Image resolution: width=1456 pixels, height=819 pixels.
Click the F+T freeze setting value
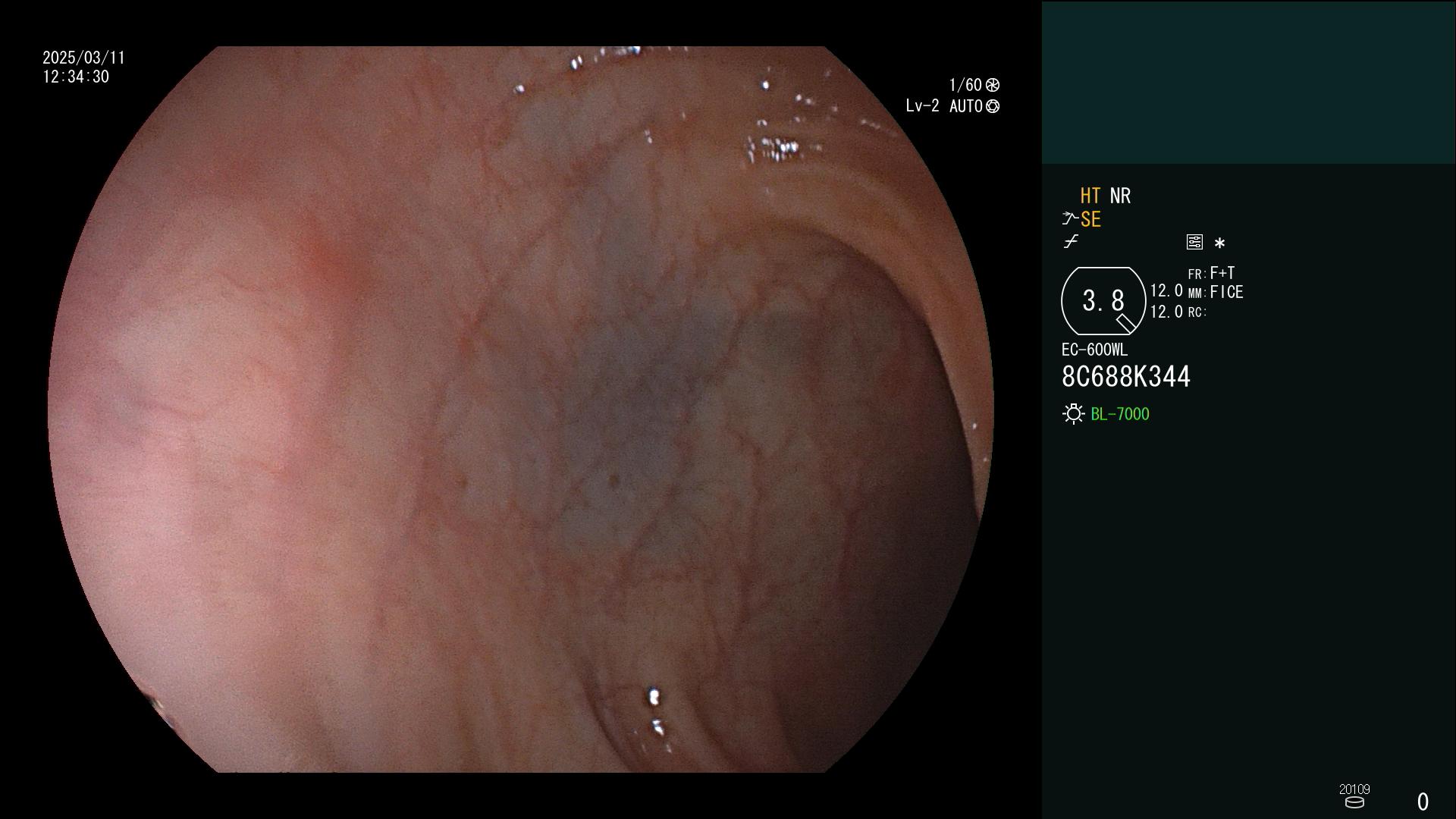(x=1222, y=273)
